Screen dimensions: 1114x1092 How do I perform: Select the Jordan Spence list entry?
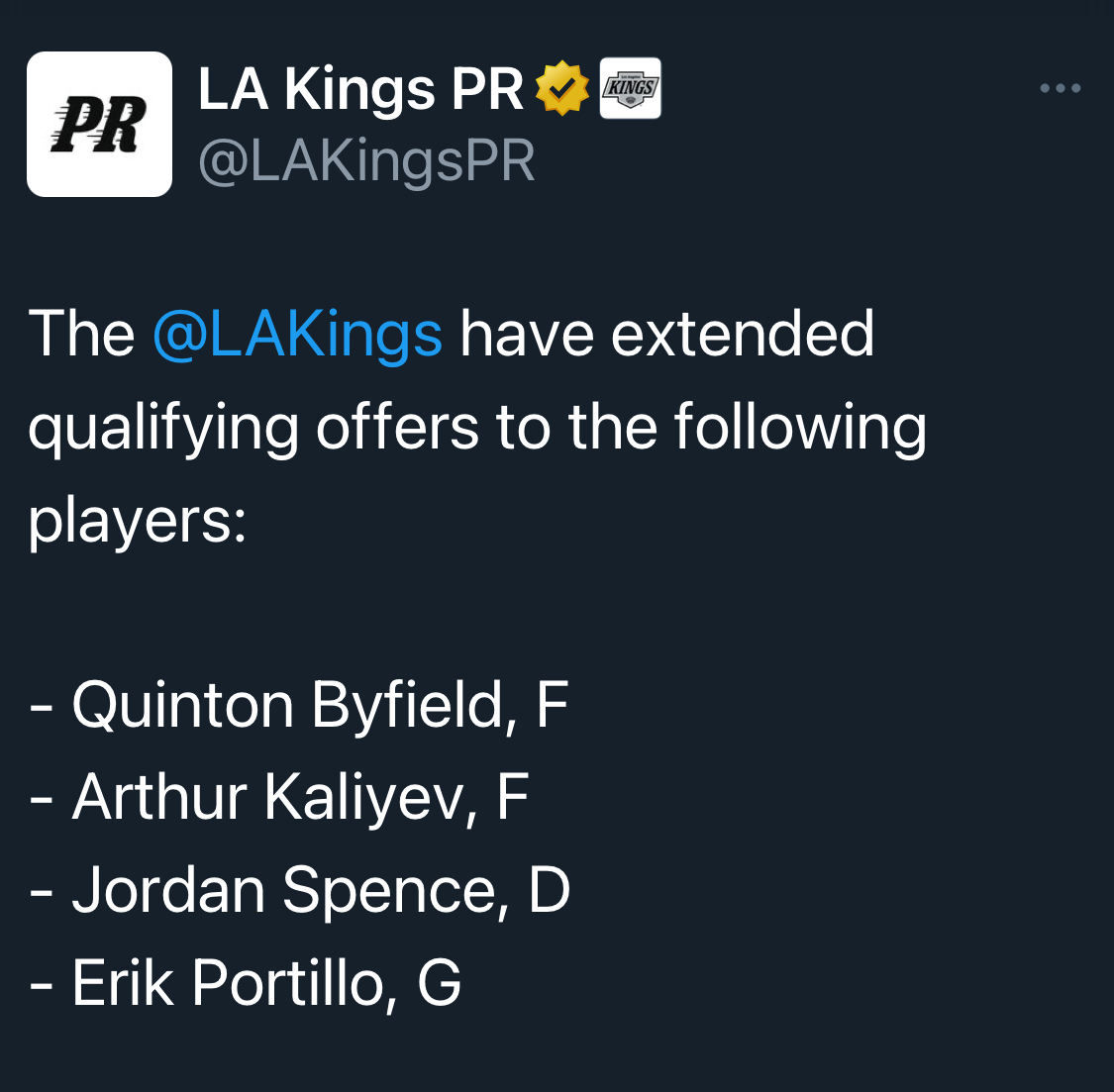click(300, 891)
